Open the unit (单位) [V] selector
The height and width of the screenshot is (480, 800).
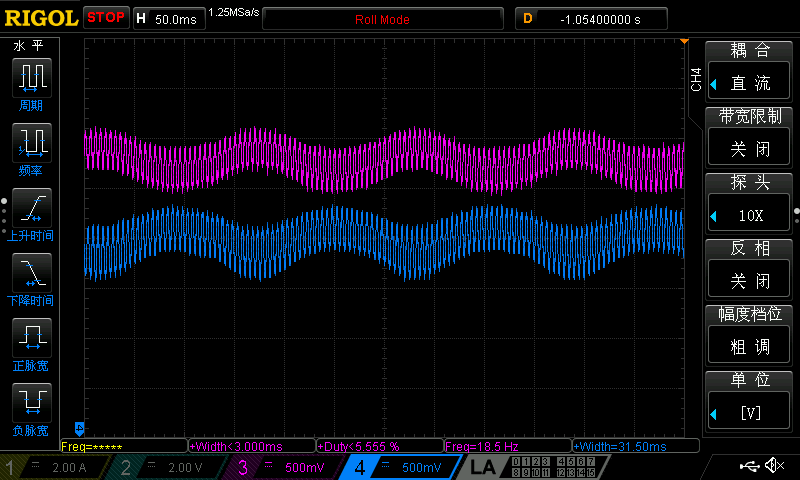(x=750, y=412)
